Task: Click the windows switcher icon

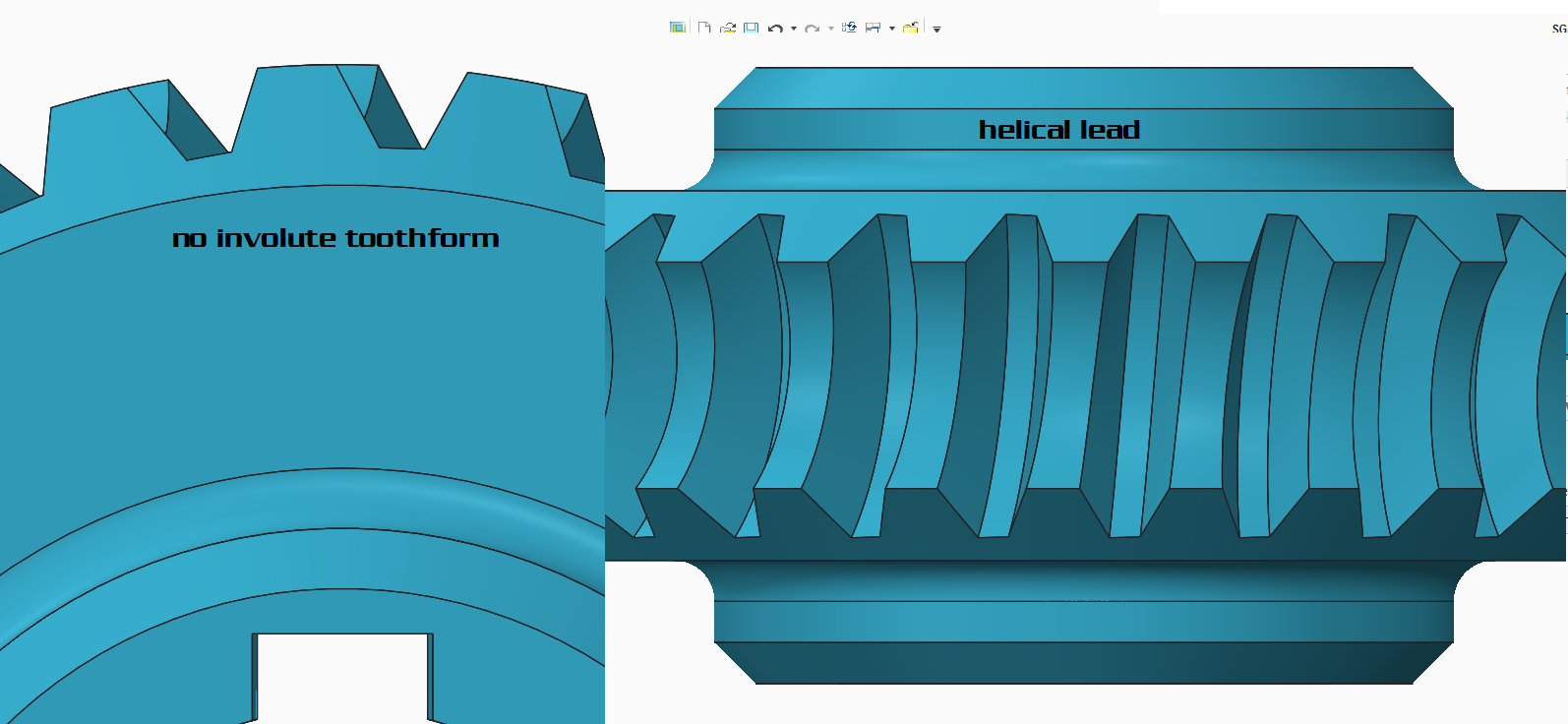Action: 873,28
